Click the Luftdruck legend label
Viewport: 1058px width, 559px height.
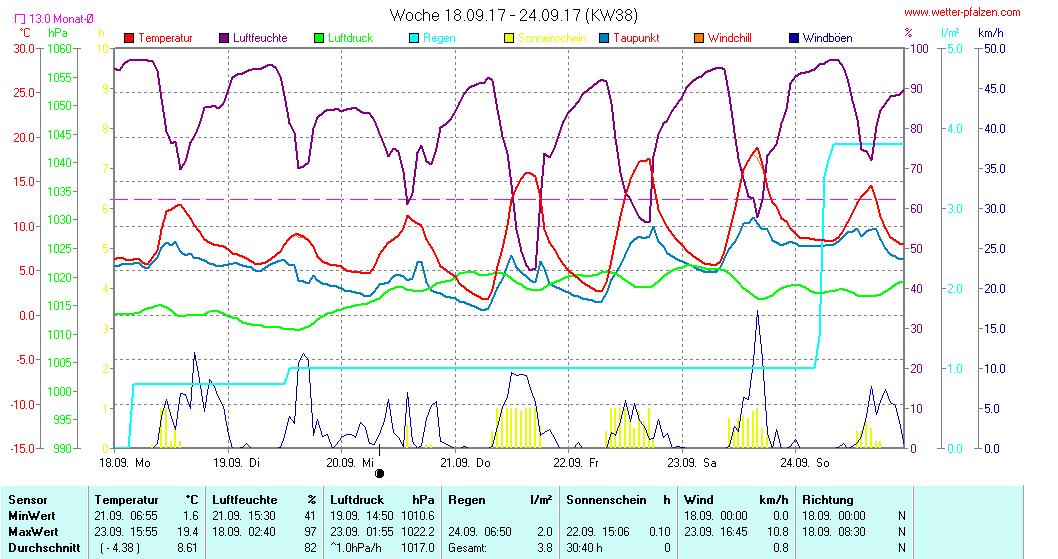click(x=351, y=38)
